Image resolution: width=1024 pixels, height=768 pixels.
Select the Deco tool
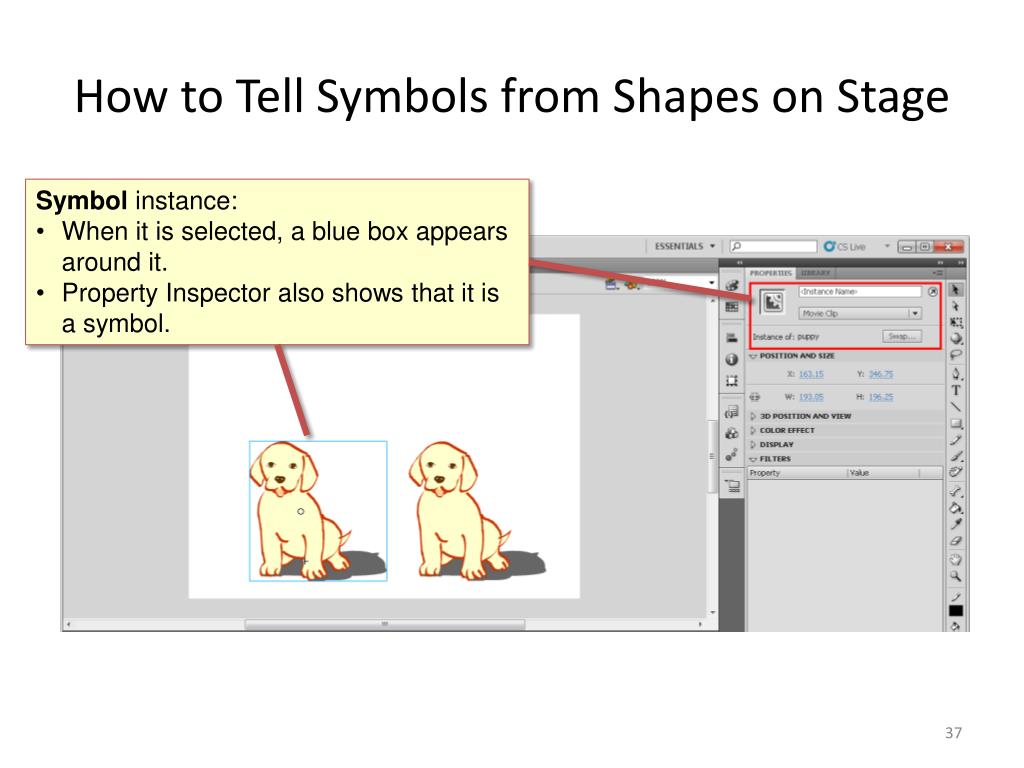(955, 472)
